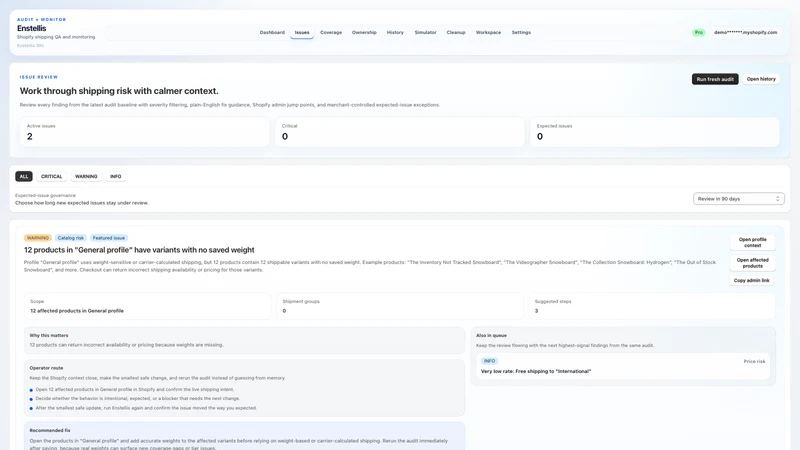Click the heading Work through shipping risk
Image resolution: width=800 pixels, height=450 pixels.
119,91
